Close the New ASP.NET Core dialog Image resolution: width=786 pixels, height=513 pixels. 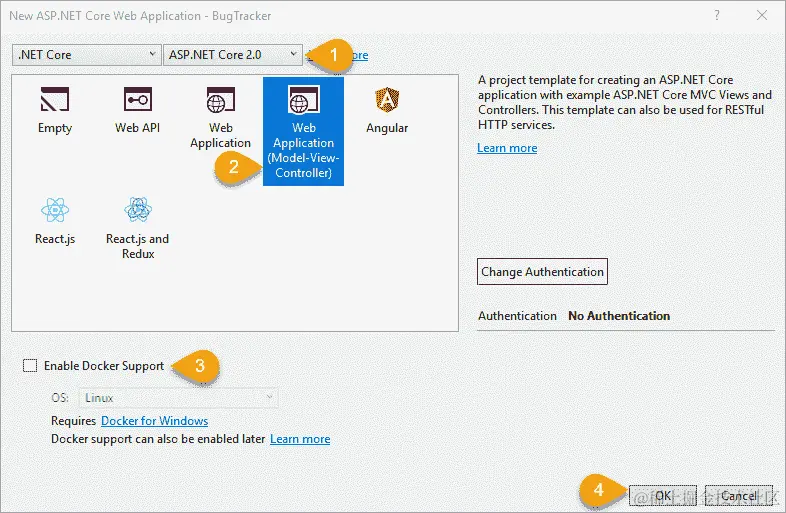tap(762, 16)
